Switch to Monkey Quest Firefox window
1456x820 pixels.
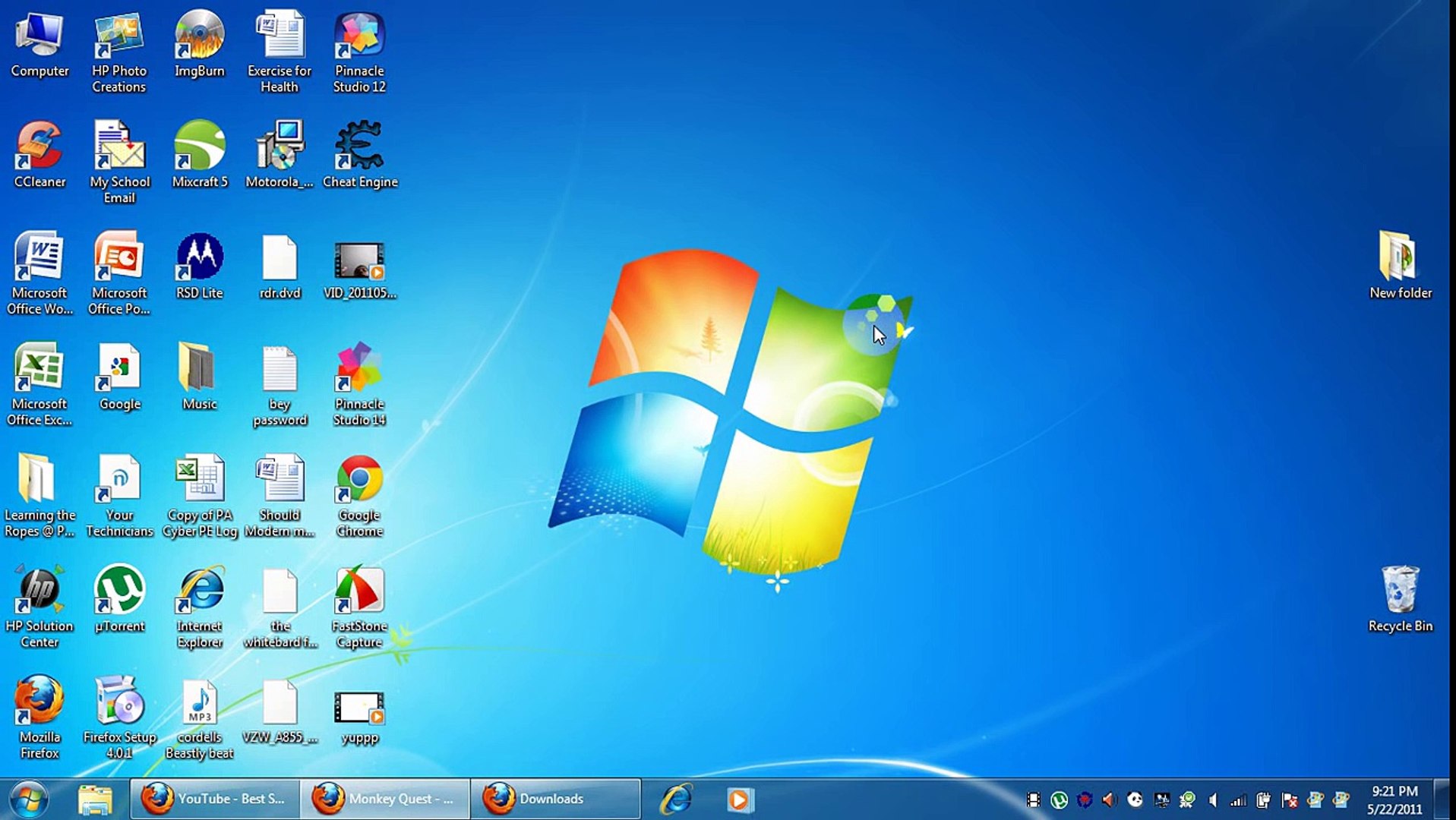(385, 799)
